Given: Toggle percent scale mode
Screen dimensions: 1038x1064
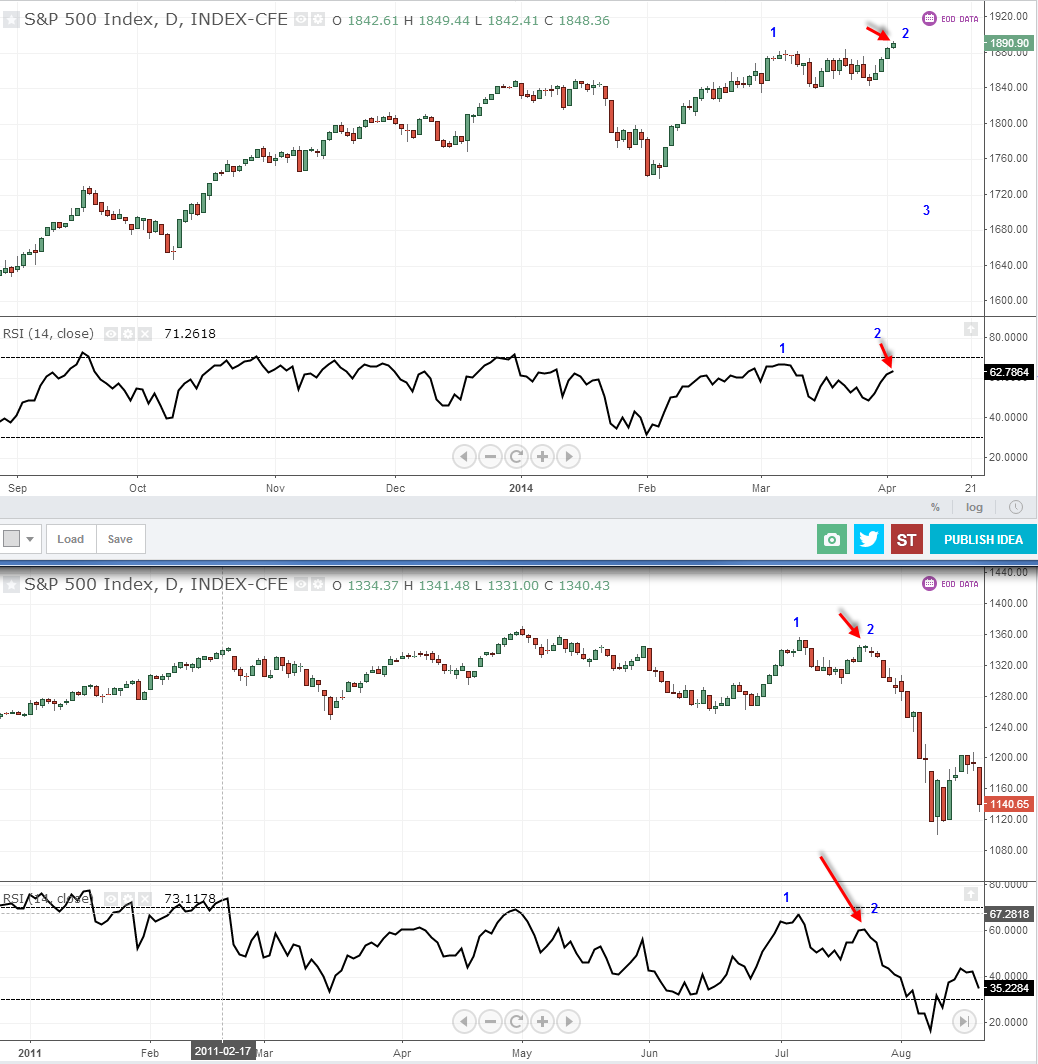Looking at the screenshot, I should coord(936,507).
